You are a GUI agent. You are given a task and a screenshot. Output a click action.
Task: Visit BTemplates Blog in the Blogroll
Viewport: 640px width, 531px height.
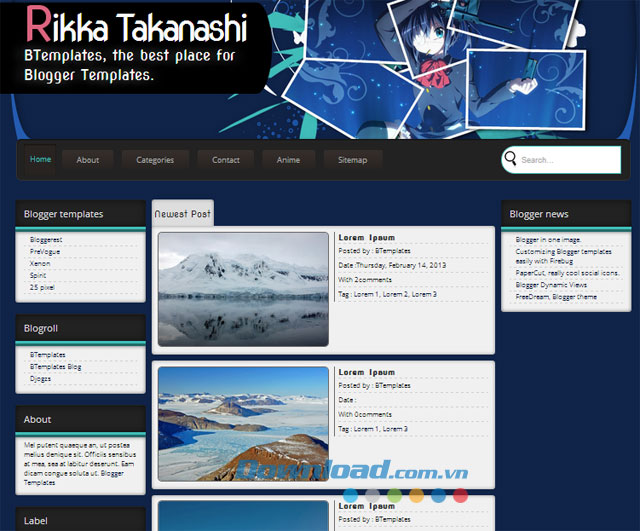55,367
